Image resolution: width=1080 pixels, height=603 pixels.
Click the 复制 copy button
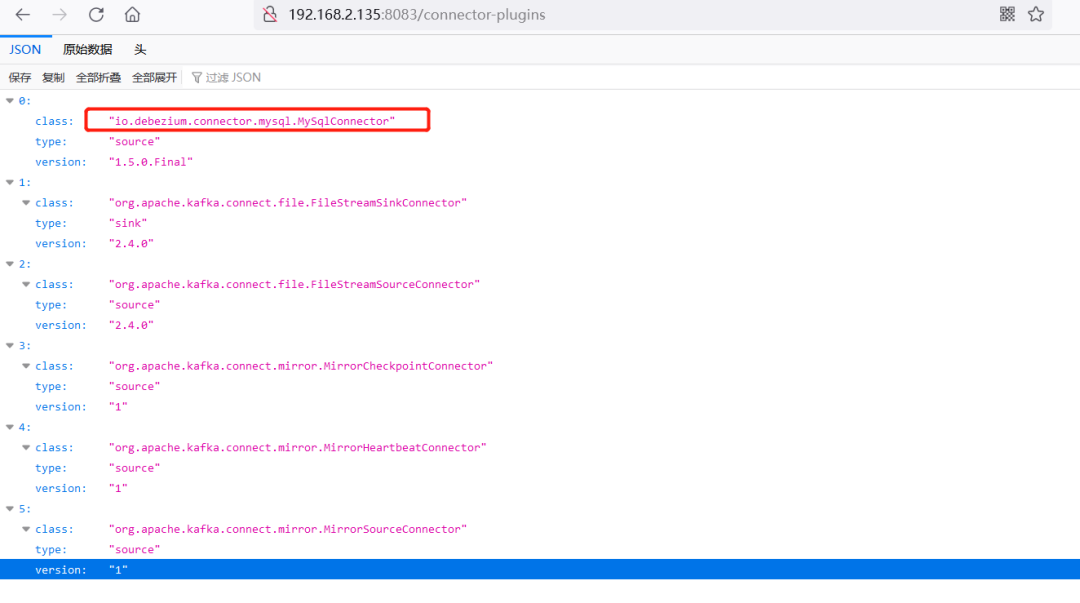pyautogui.click(x=53, y=78)
